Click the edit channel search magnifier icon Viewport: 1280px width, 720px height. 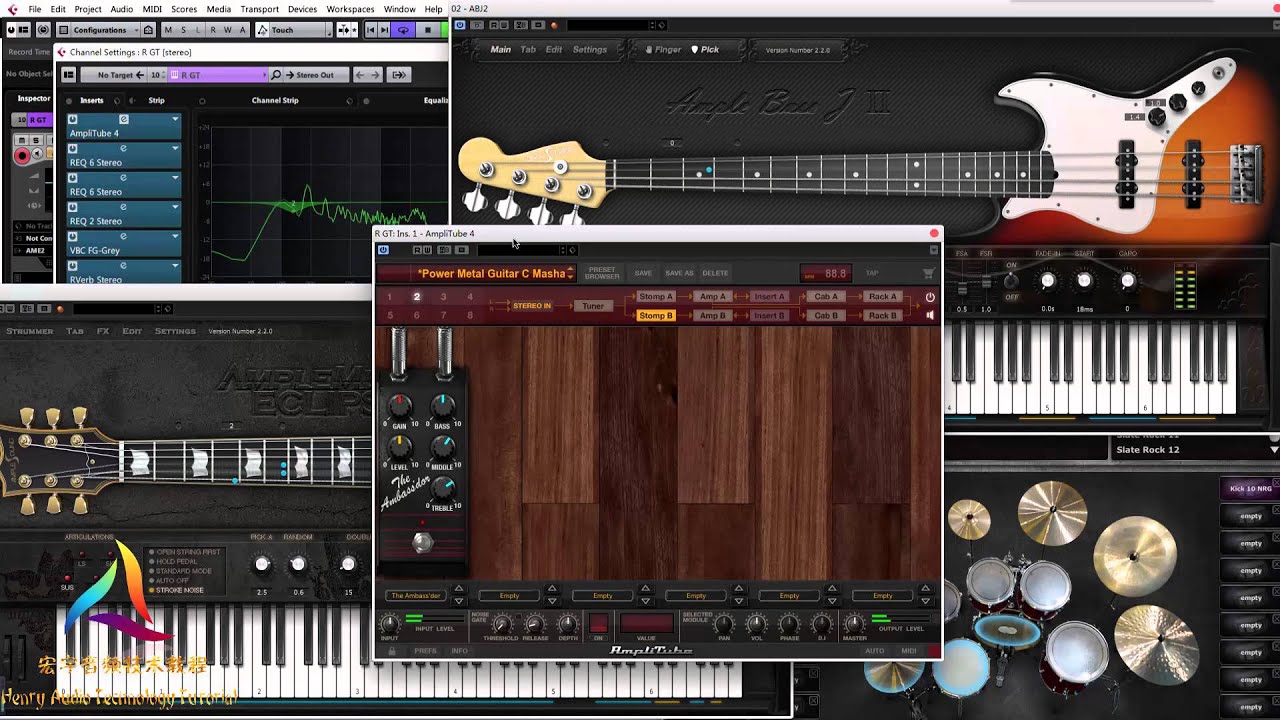(276, 75)
